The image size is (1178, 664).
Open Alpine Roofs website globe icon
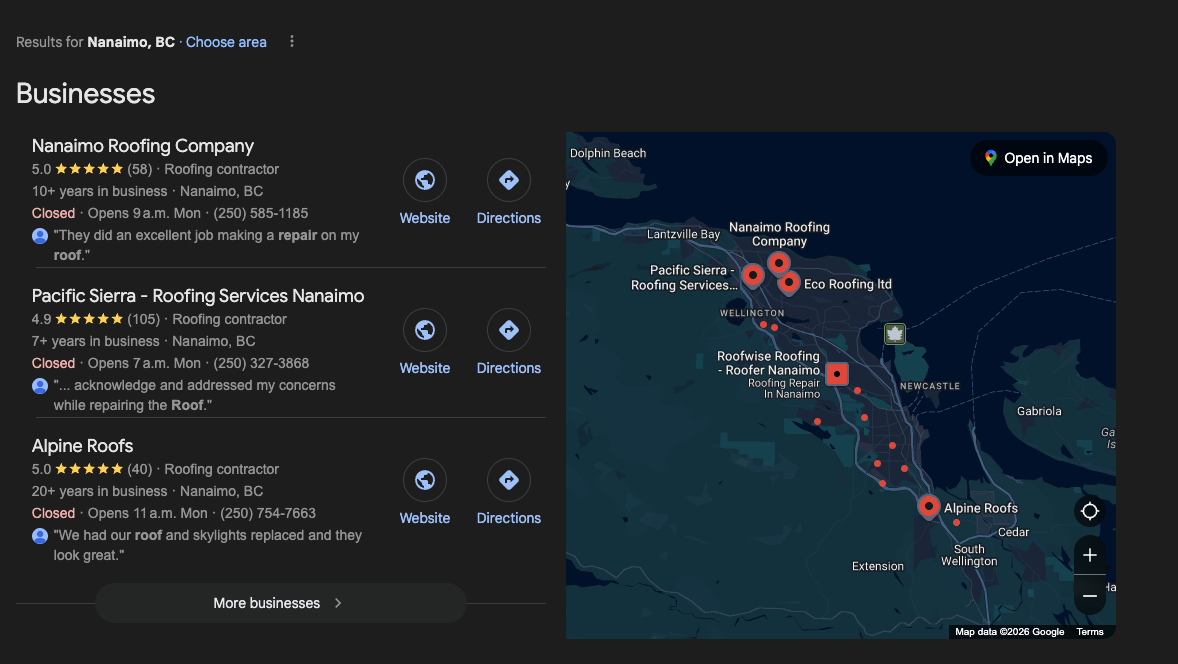(424, 480)
